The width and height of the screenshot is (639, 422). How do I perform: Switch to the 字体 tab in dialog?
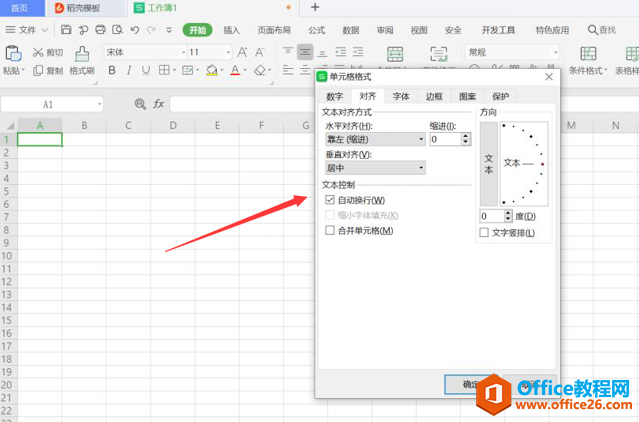[x=401, y=97]
